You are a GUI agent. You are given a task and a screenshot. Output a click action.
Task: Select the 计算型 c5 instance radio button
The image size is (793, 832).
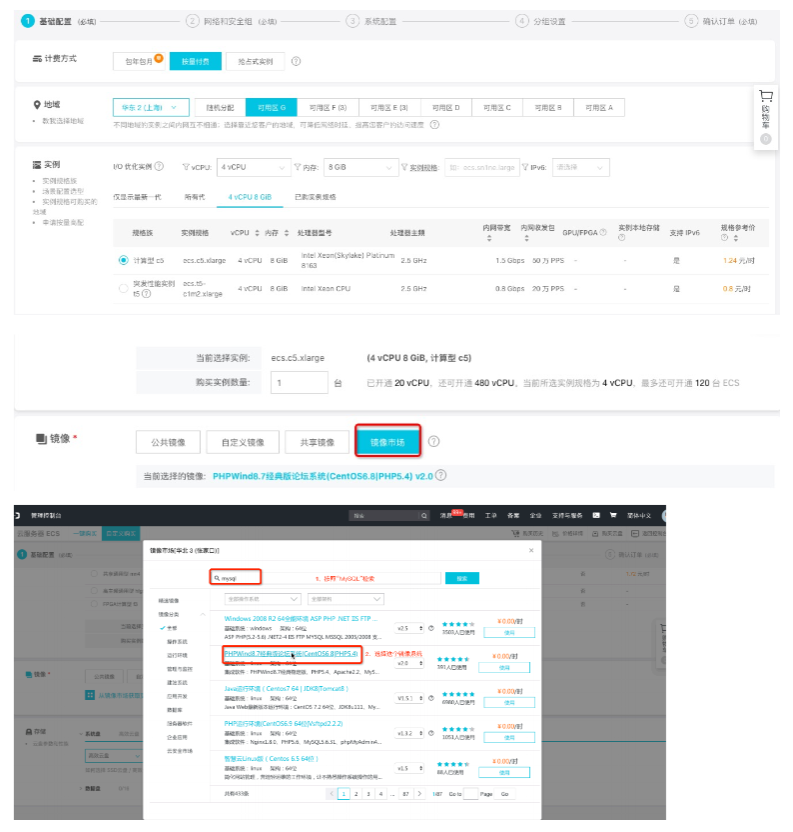(124, 260)
